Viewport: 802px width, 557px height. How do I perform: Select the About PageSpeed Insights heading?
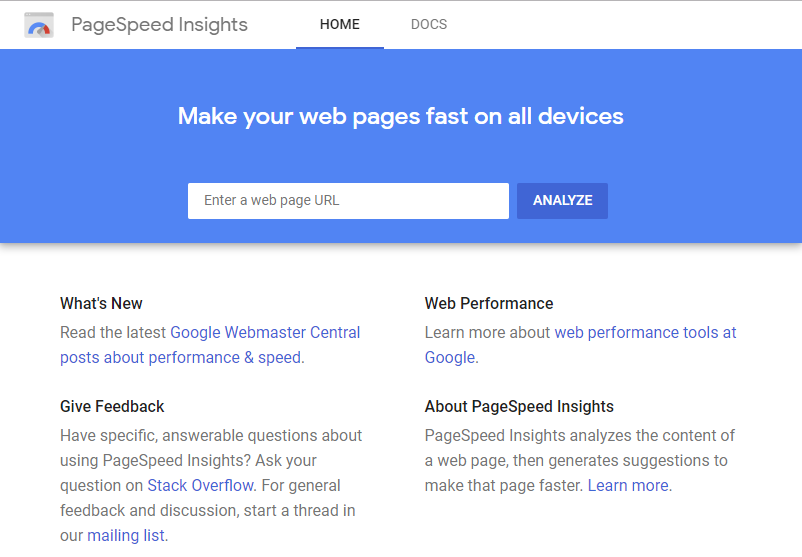tap(519, 406)
